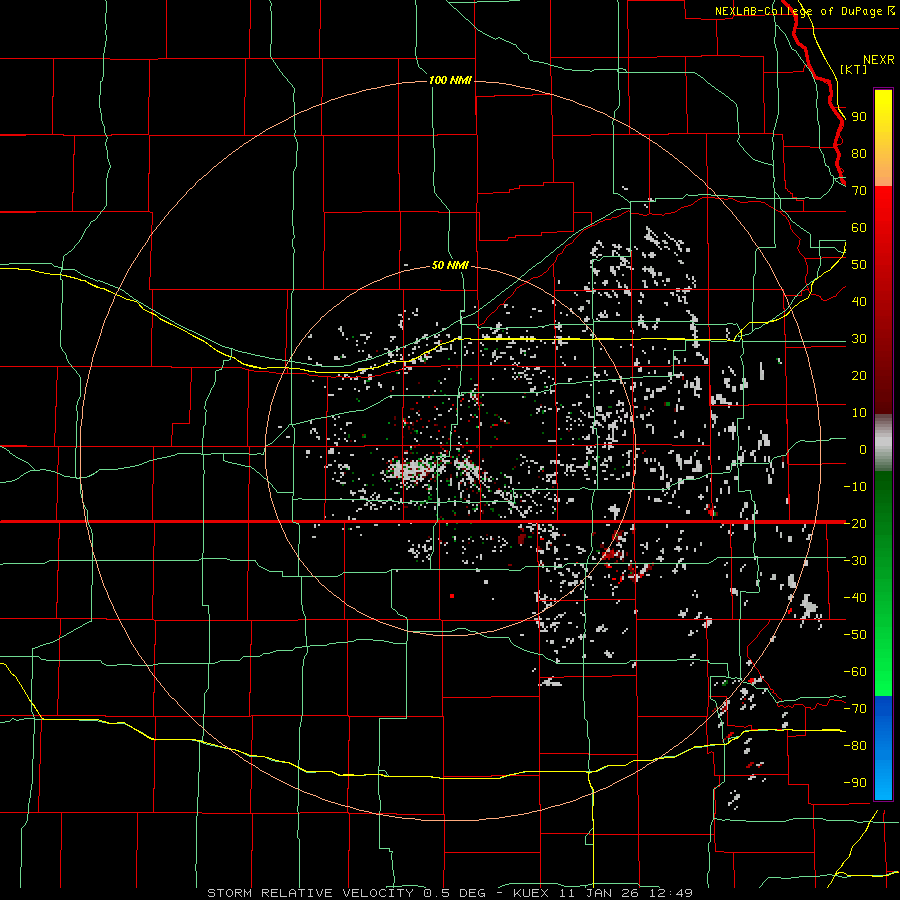
Task: Click the -90 knot scale label
Action: pyautogui.click(x=855, y=782)
